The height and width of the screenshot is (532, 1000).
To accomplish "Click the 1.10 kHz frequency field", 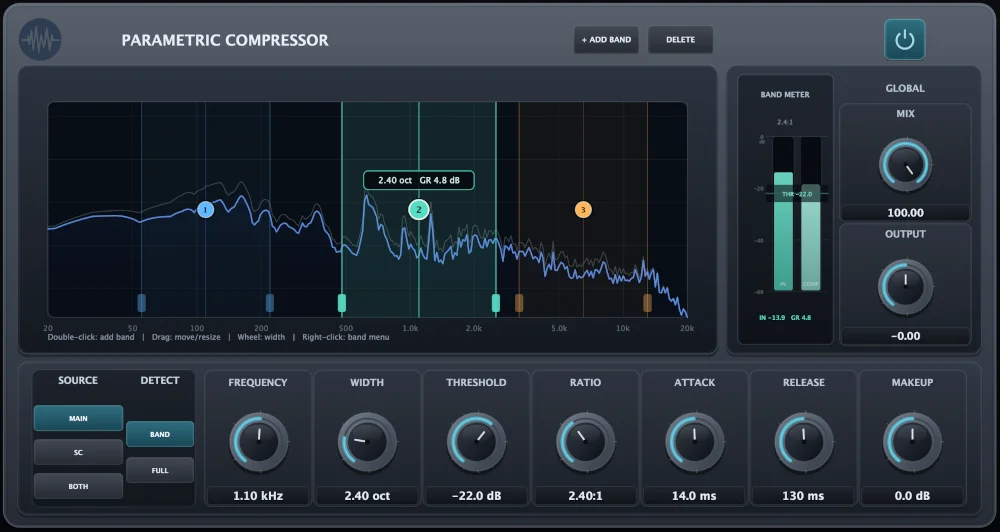I will click(x=258, y=496).
